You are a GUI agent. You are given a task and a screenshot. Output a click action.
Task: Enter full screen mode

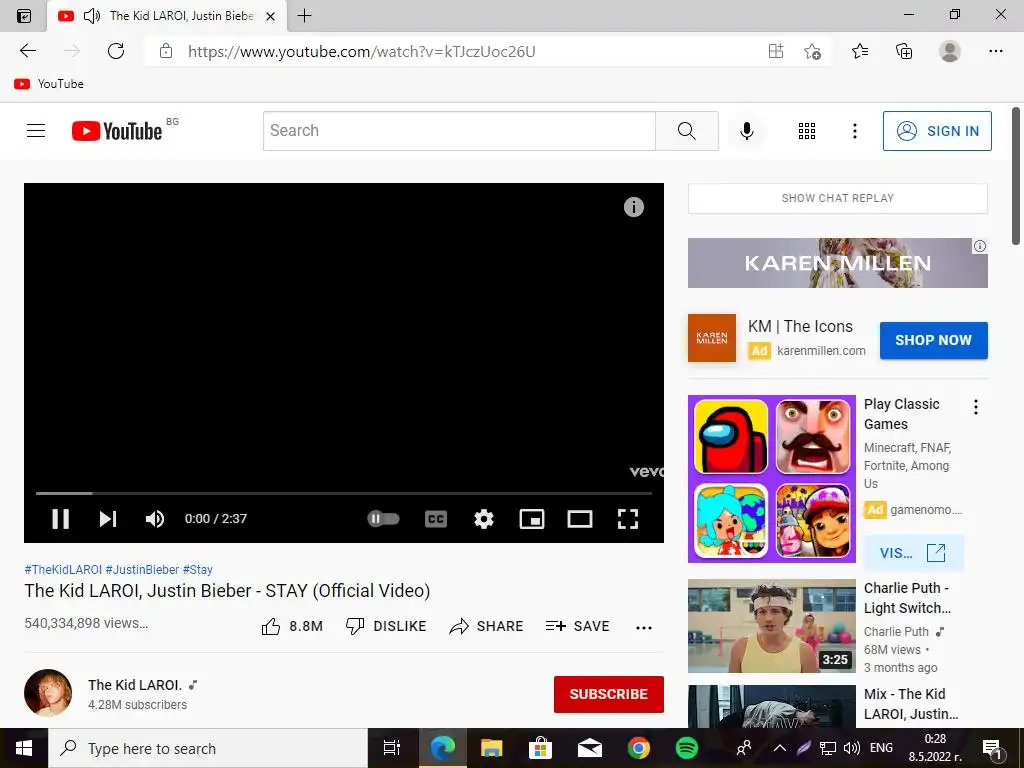point(628,519)
